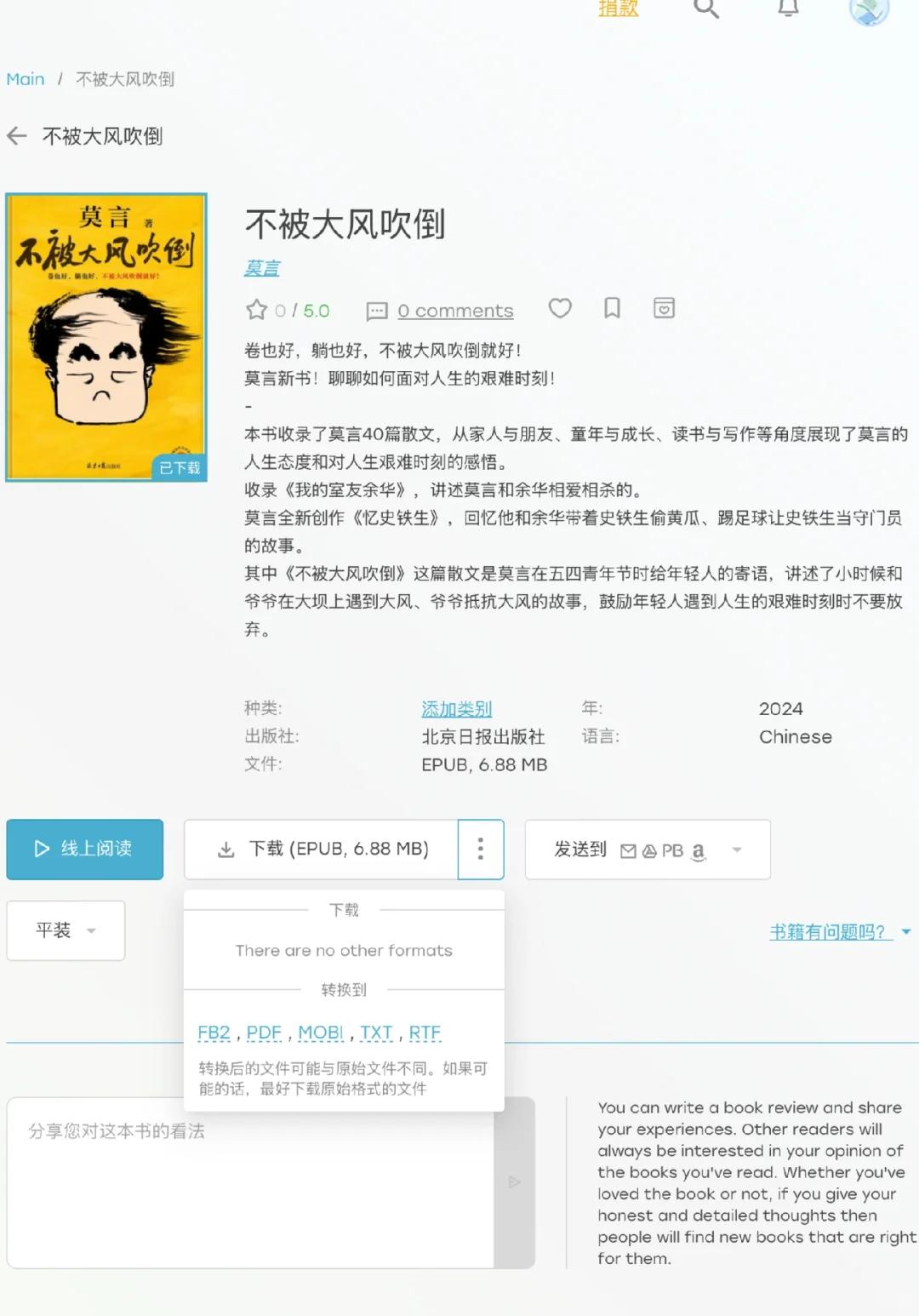919x1316 pixels.
Task: Open the 平装 dropdown
Action: [66, 930]
